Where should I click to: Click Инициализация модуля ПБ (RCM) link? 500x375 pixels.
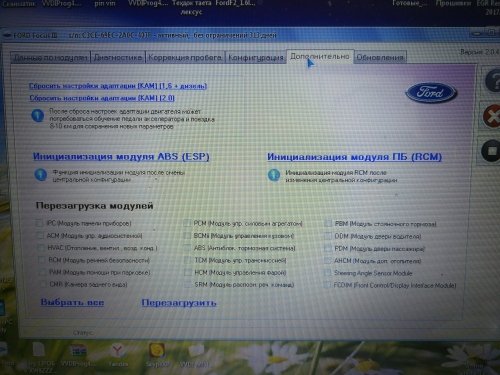coord(354,157)
